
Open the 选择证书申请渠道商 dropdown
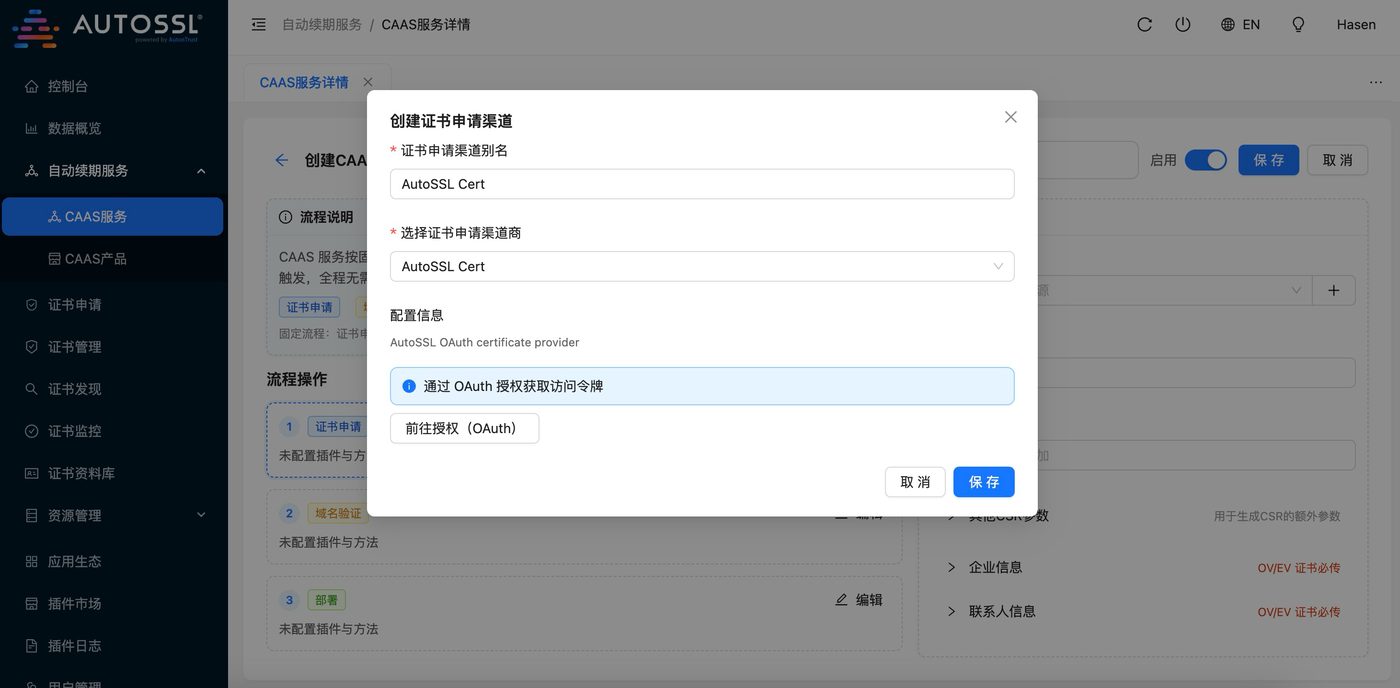tap(702, 266)
